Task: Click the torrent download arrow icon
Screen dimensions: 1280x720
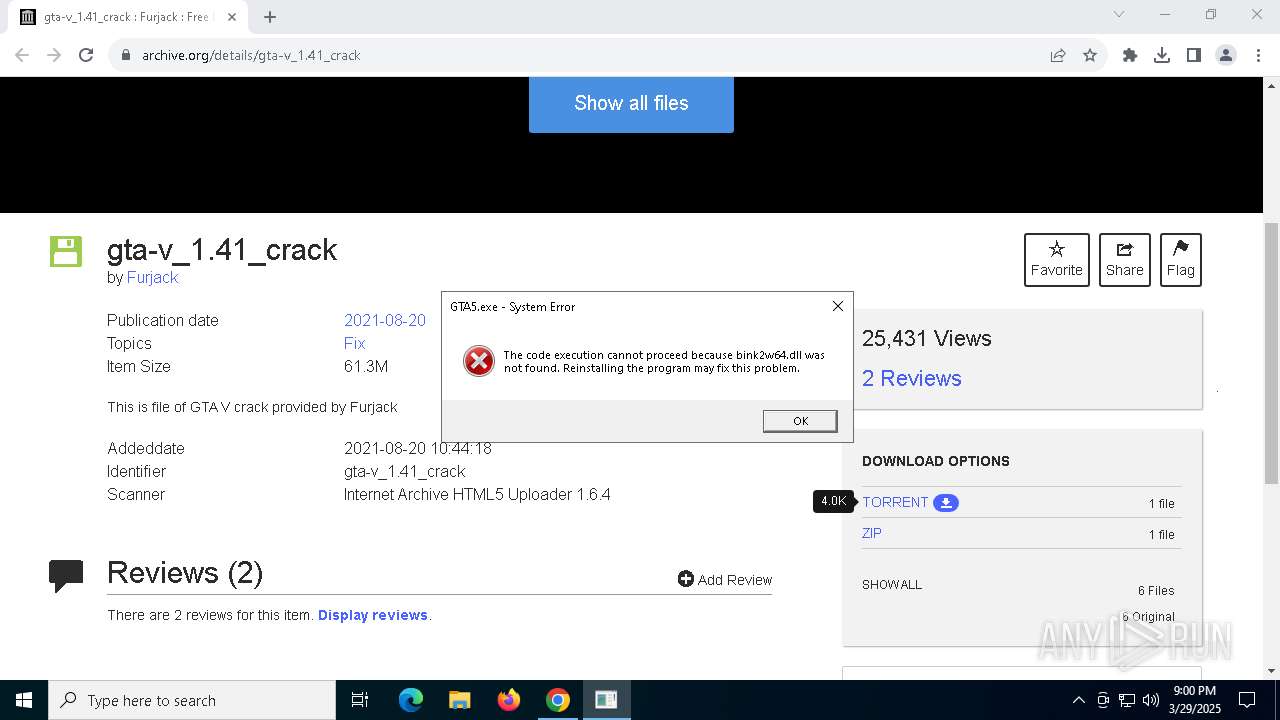Action: tap(946, 502)
